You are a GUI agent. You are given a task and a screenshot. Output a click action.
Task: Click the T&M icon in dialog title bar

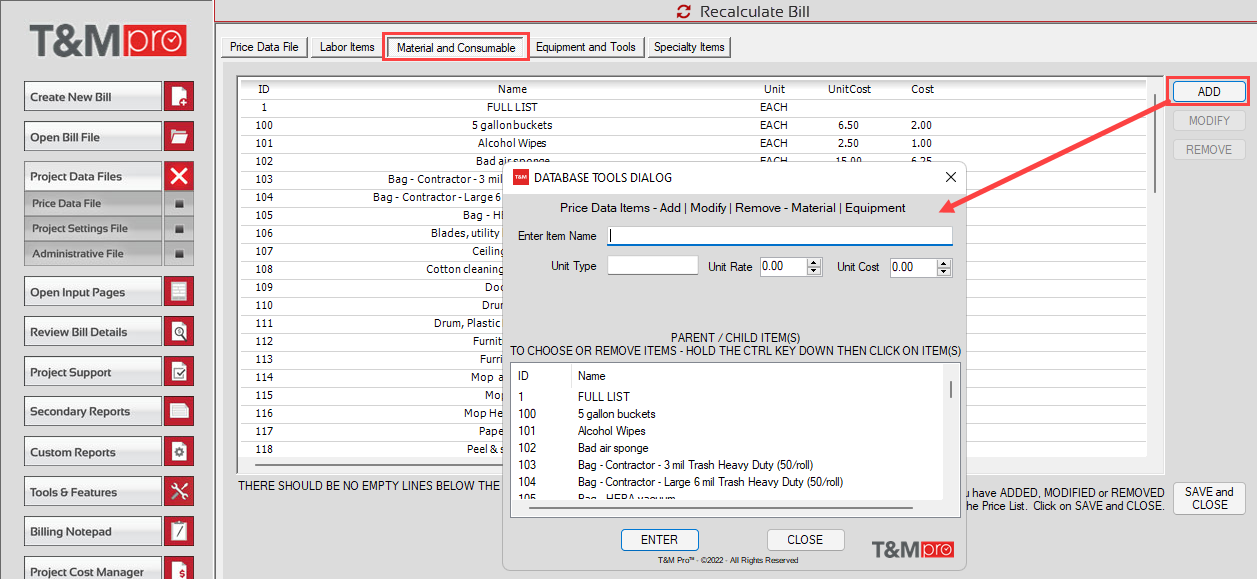coord(520,177)
